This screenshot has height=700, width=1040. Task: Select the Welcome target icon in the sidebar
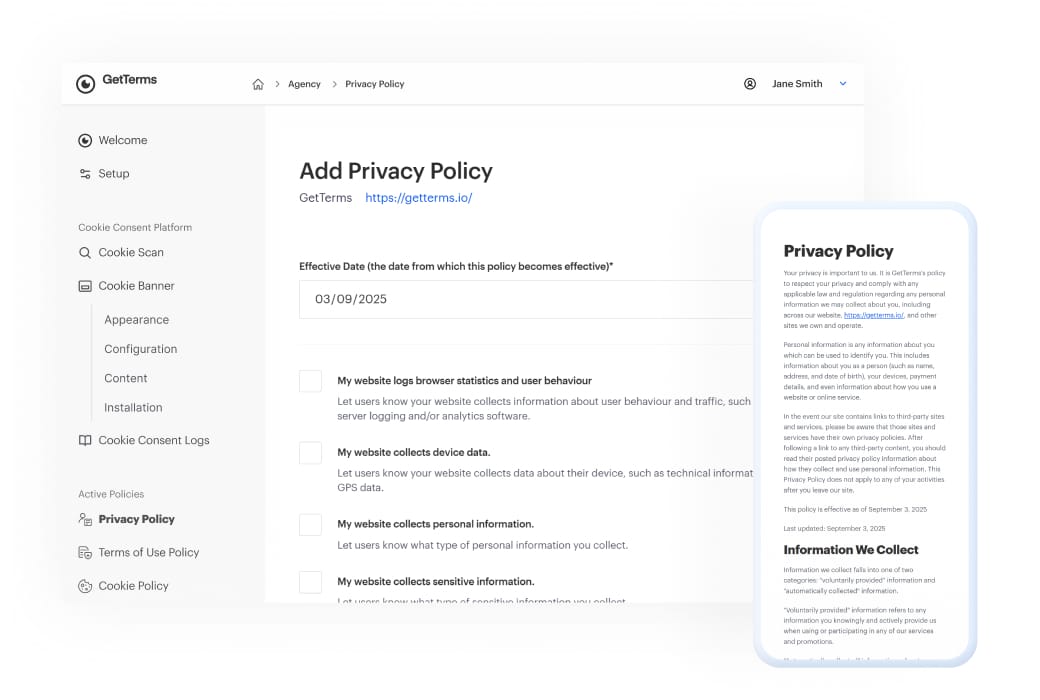point(85,140)
